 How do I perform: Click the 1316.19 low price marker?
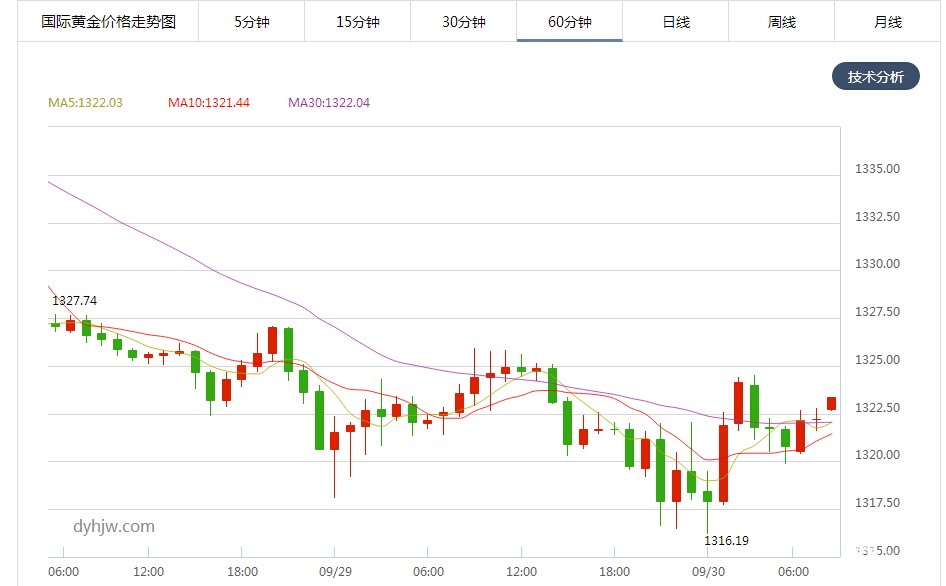point(726,541)
